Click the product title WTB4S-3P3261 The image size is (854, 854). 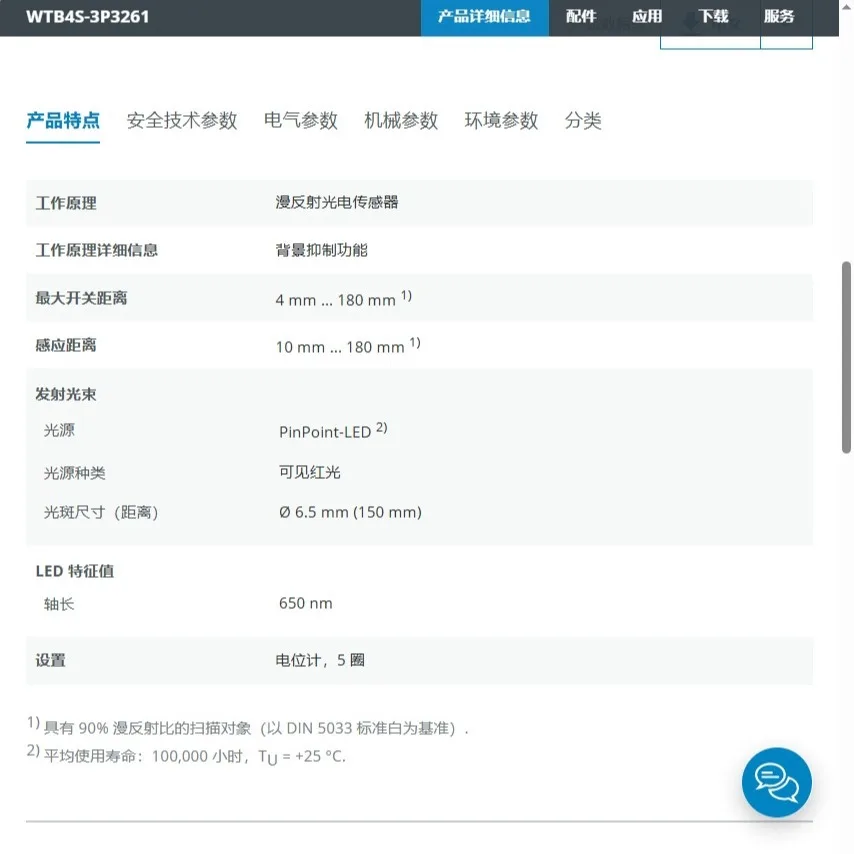[87, 17]
